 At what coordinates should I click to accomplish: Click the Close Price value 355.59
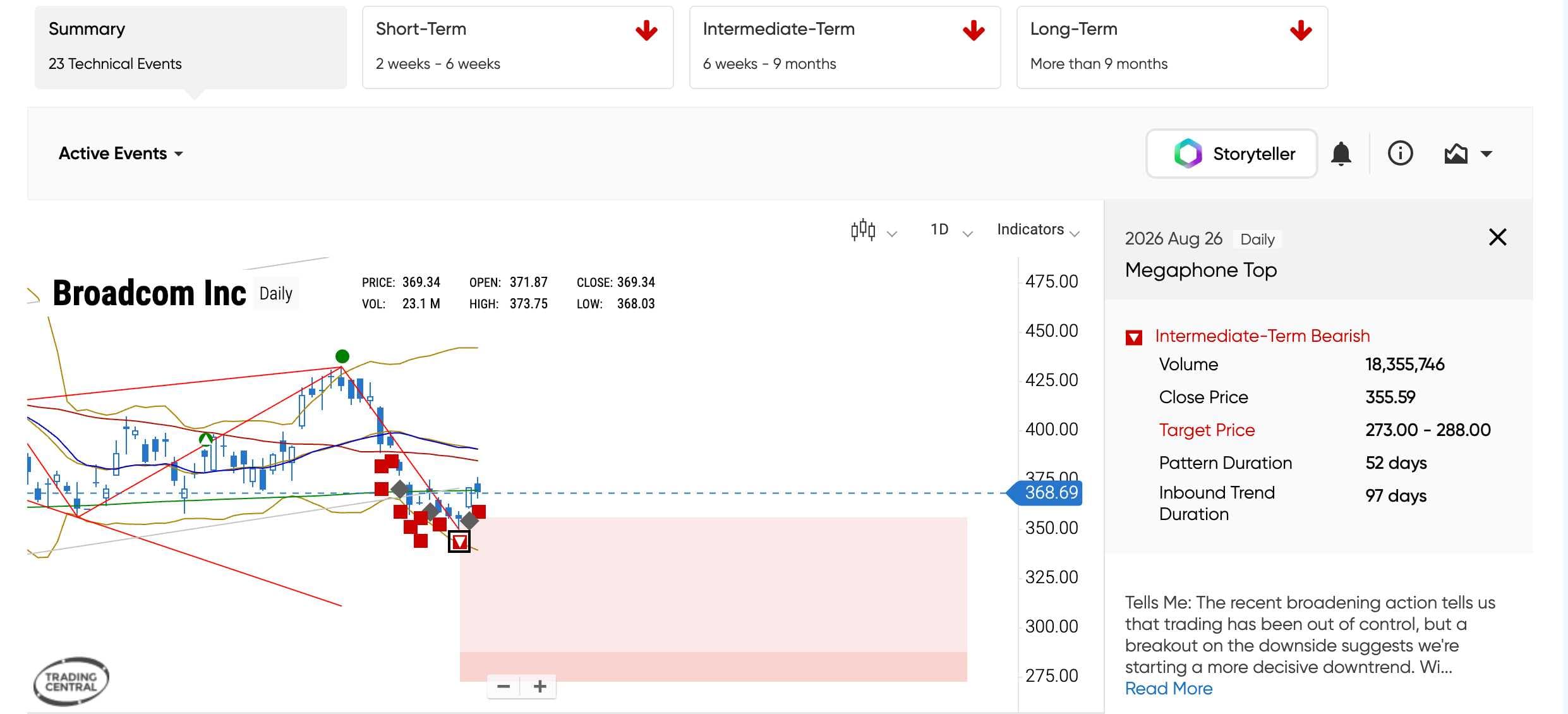pyautogui.click(x=1390, y=397)
